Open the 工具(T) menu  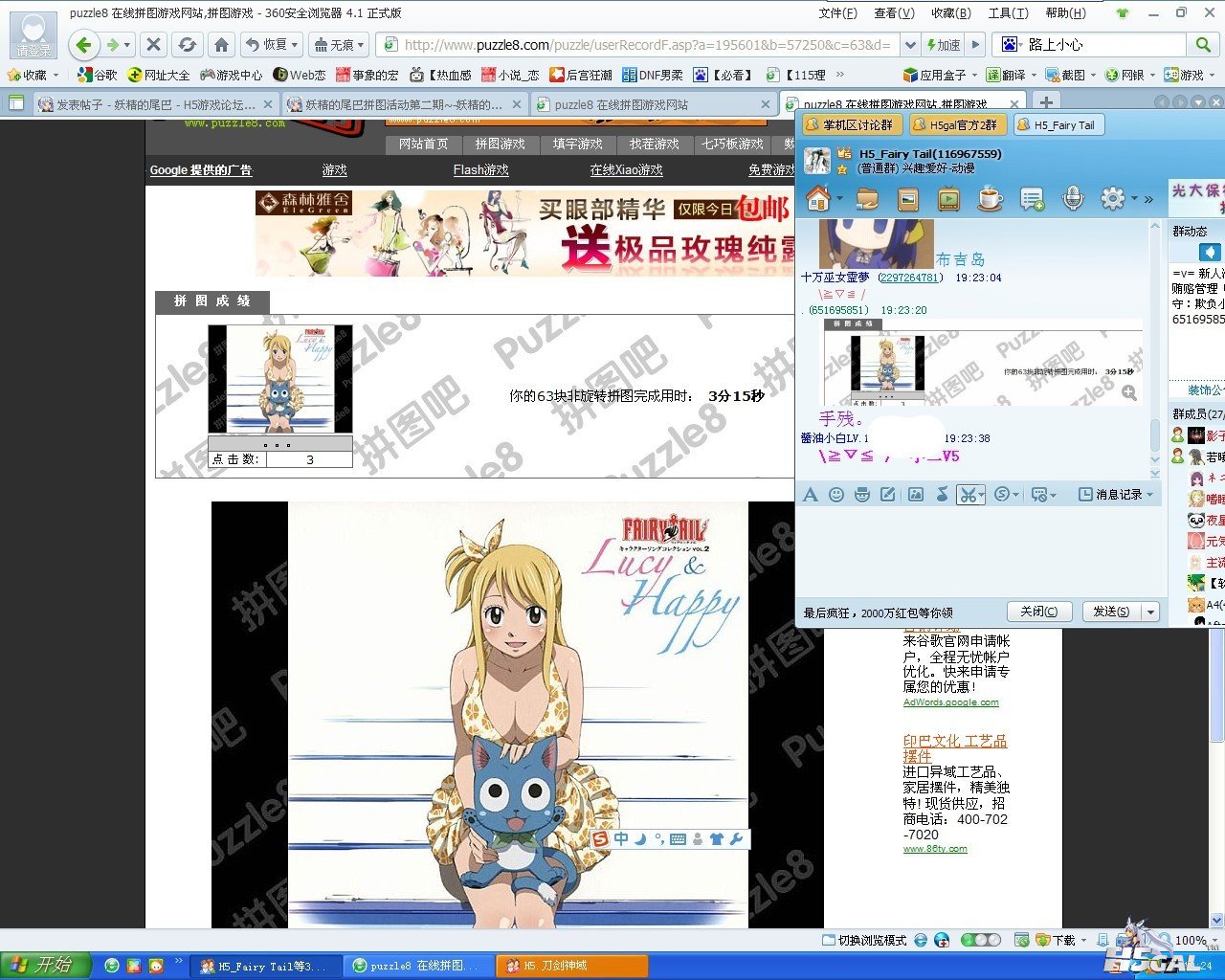[1008, 13]
